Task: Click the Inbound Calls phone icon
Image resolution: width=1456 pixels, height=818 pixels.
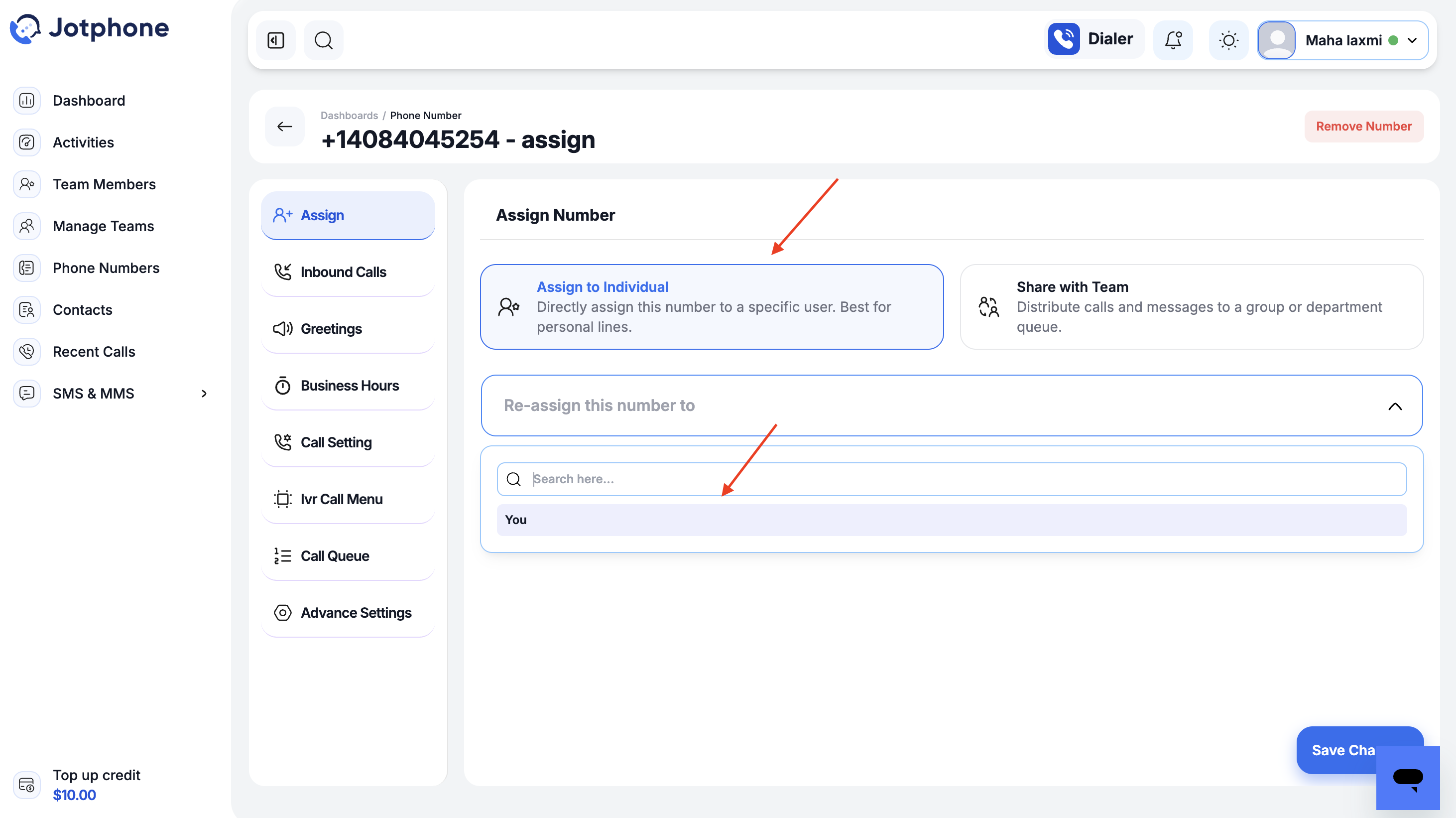Action: tap(283, 272)
